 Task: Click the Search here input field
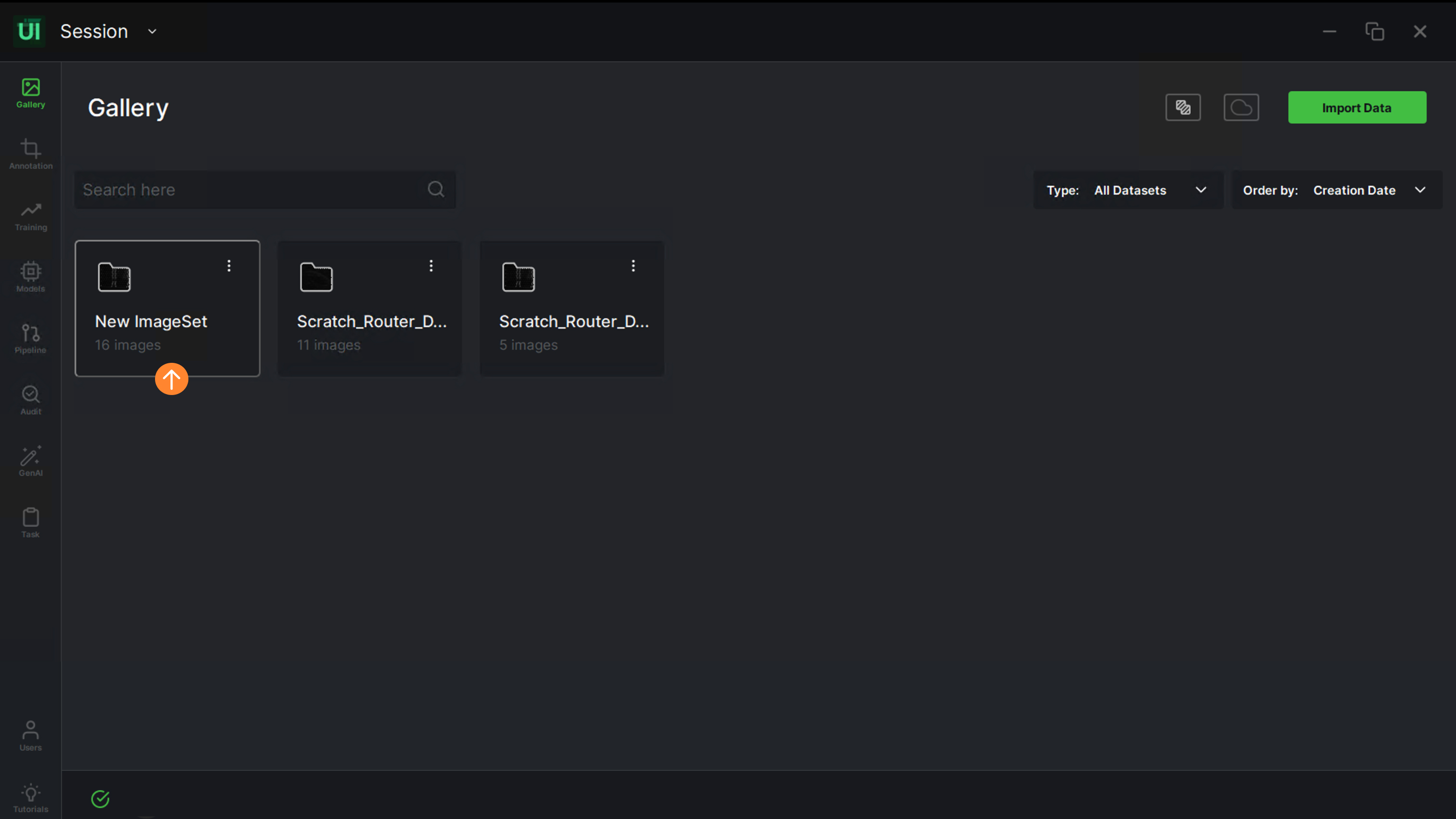251,190
